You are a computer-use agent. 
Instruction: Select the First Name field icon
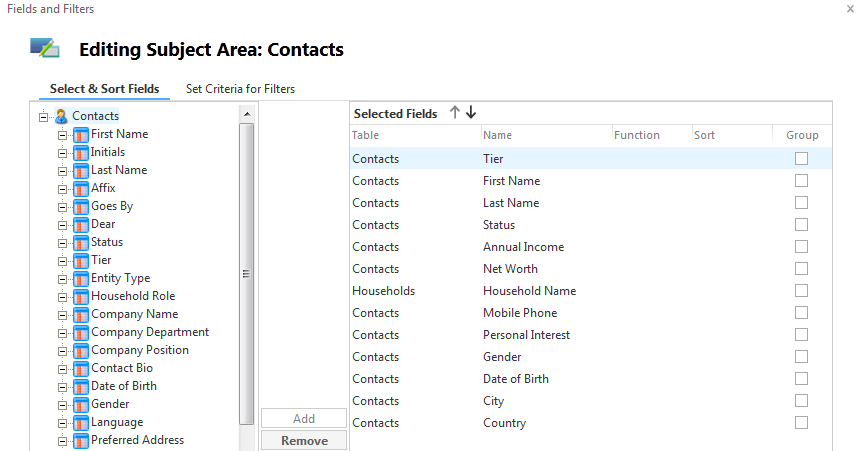tap(81, 135)
